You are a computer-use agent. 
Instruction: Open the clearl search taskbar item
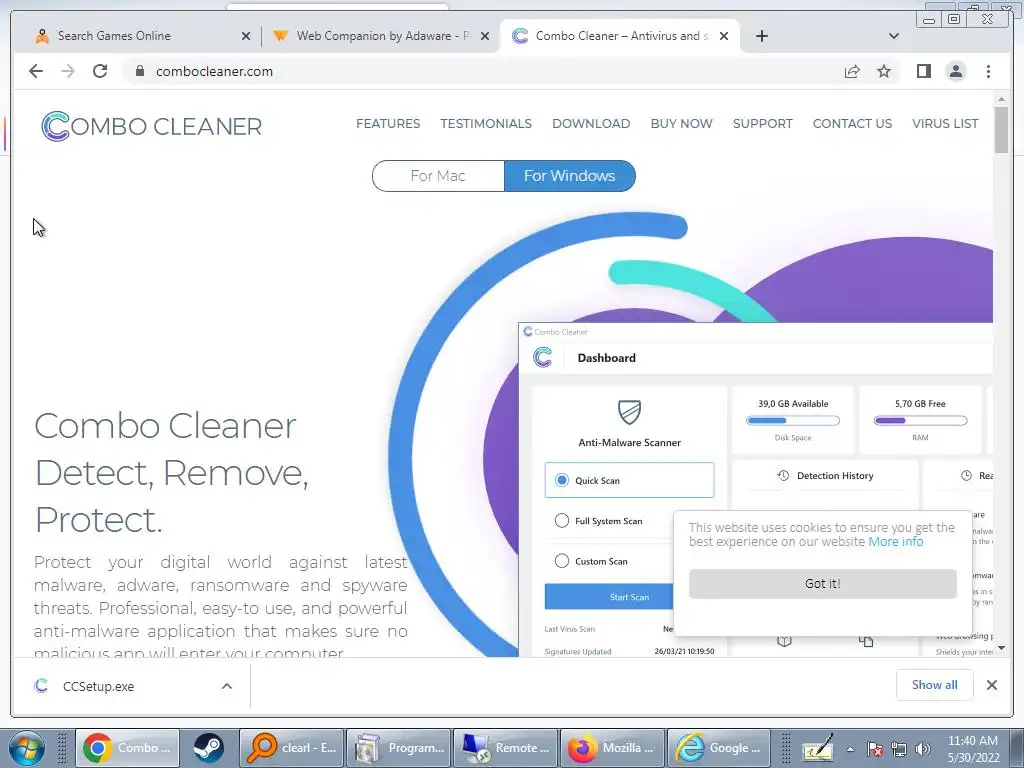pos(291,748)
